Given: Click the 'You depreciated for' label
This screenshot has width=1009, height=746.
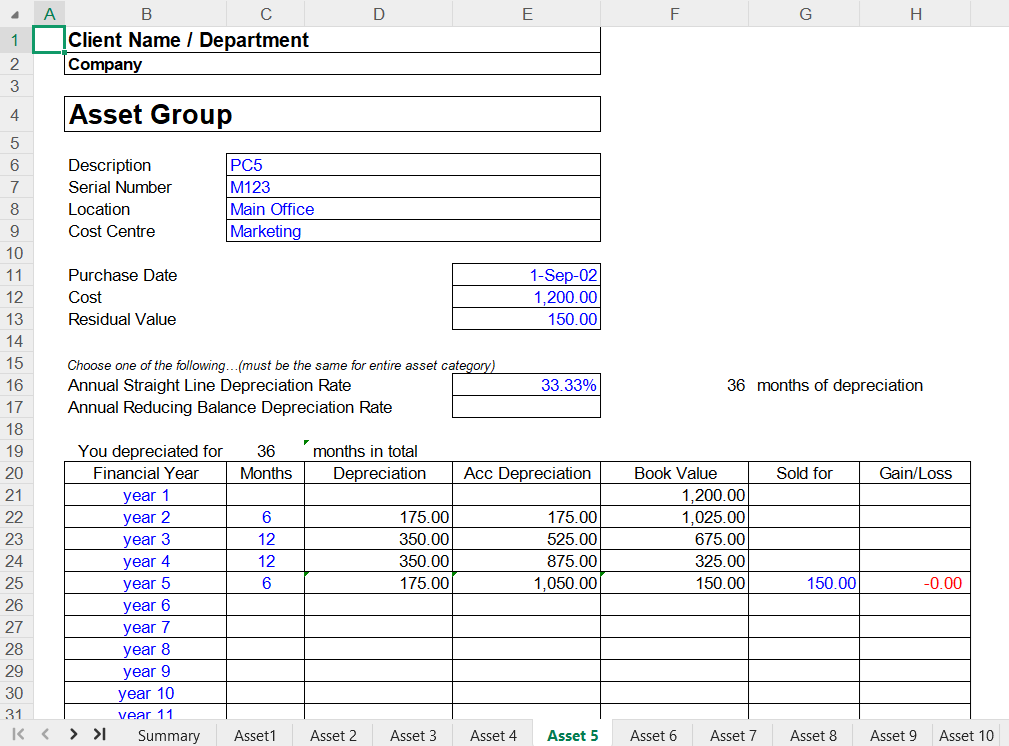Looking at the screenshot, I should 150,451.
